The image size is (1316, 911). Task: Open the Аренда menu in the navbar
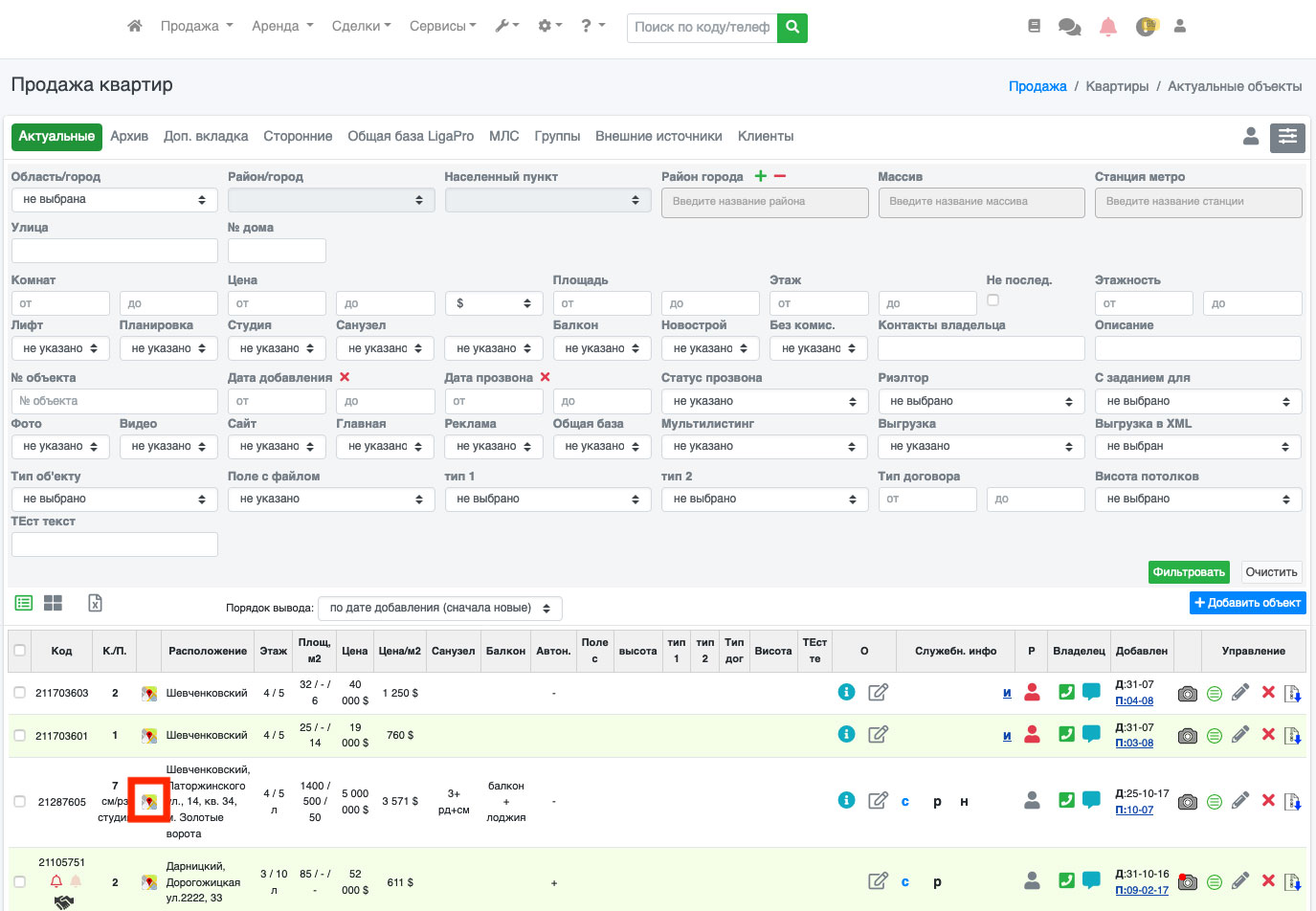click(x=282, y=27)
